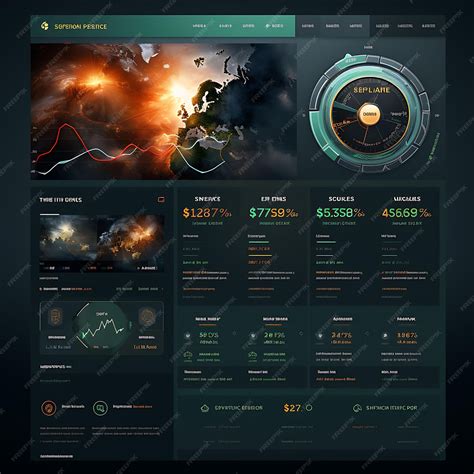Viewport: 474px width, 474px height.
Task: Open the right fiery cloud thumbnail
Action: [x=130, y=239]
